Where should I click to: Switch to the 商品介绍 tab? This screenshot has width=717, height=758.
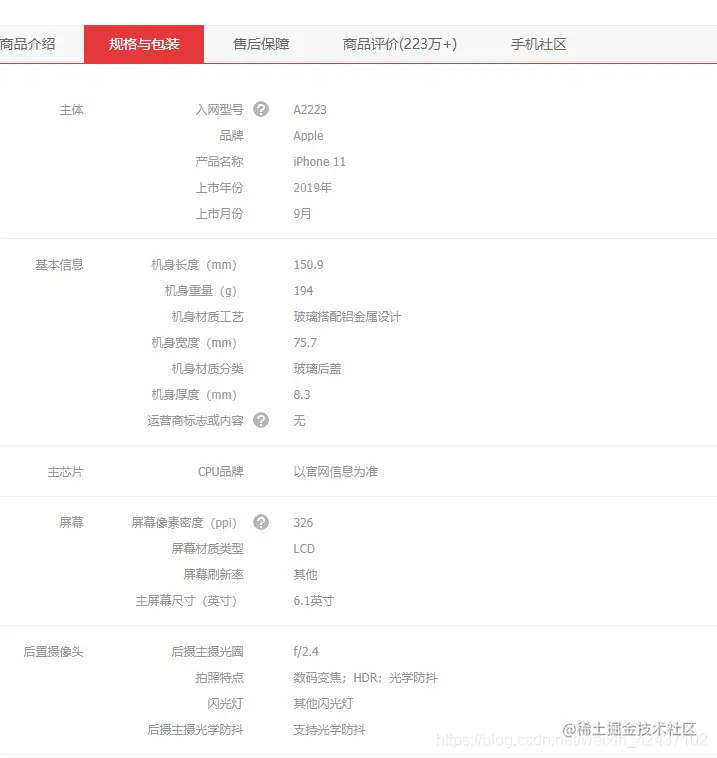[x=28, y=44]
